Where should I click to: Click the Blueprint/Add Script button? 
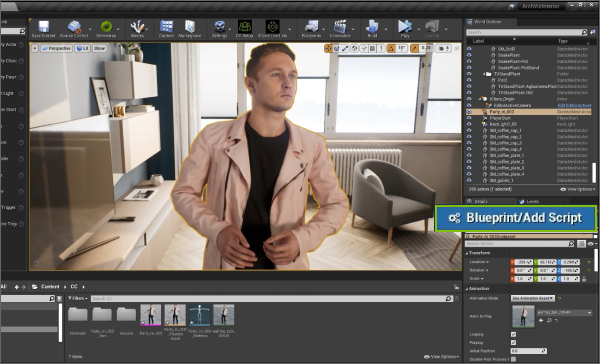coord(516,218)
